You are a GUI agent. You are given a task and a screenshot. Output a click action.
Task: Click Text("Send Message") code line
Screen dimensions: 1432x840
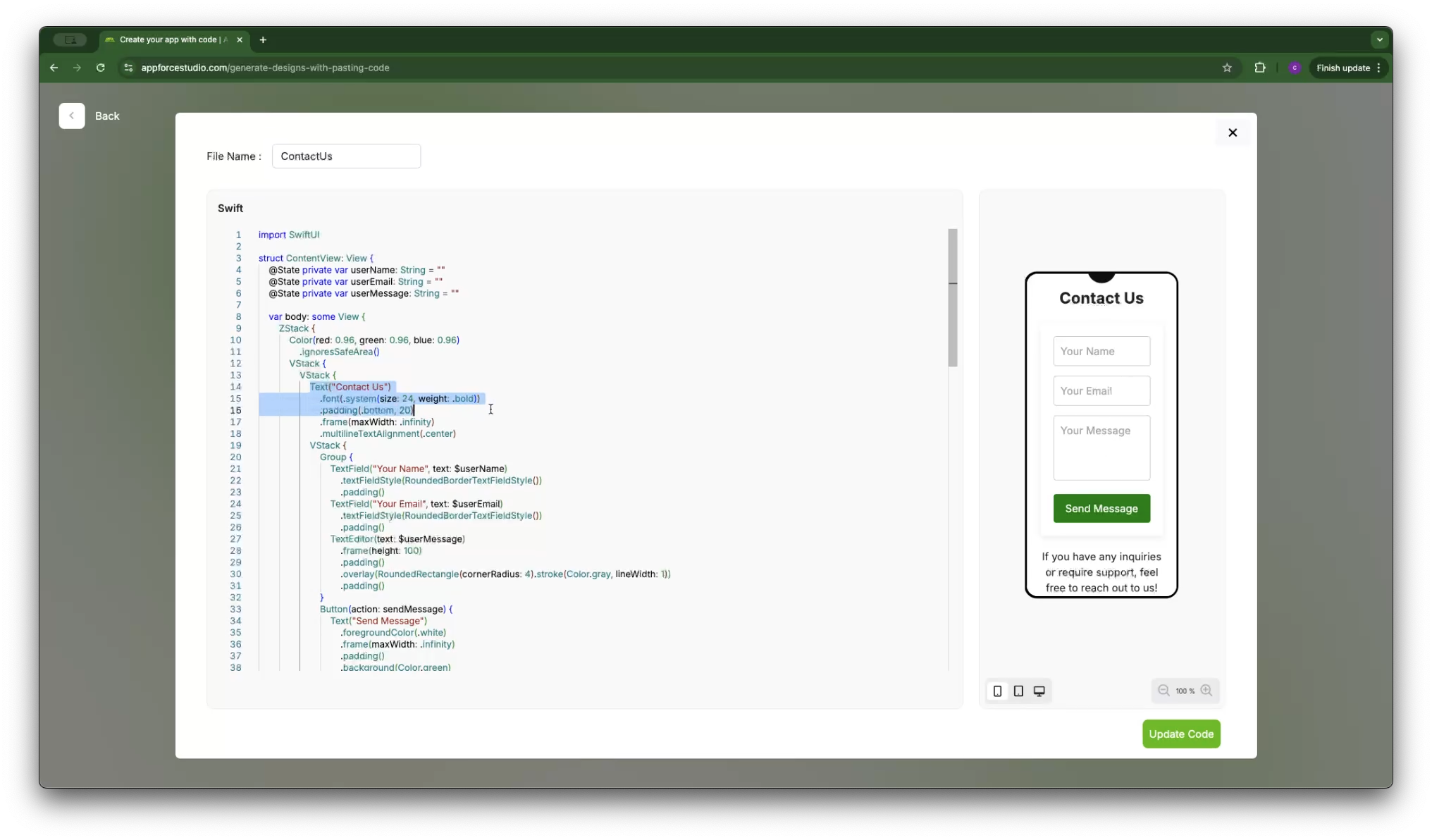click(378, 621)
